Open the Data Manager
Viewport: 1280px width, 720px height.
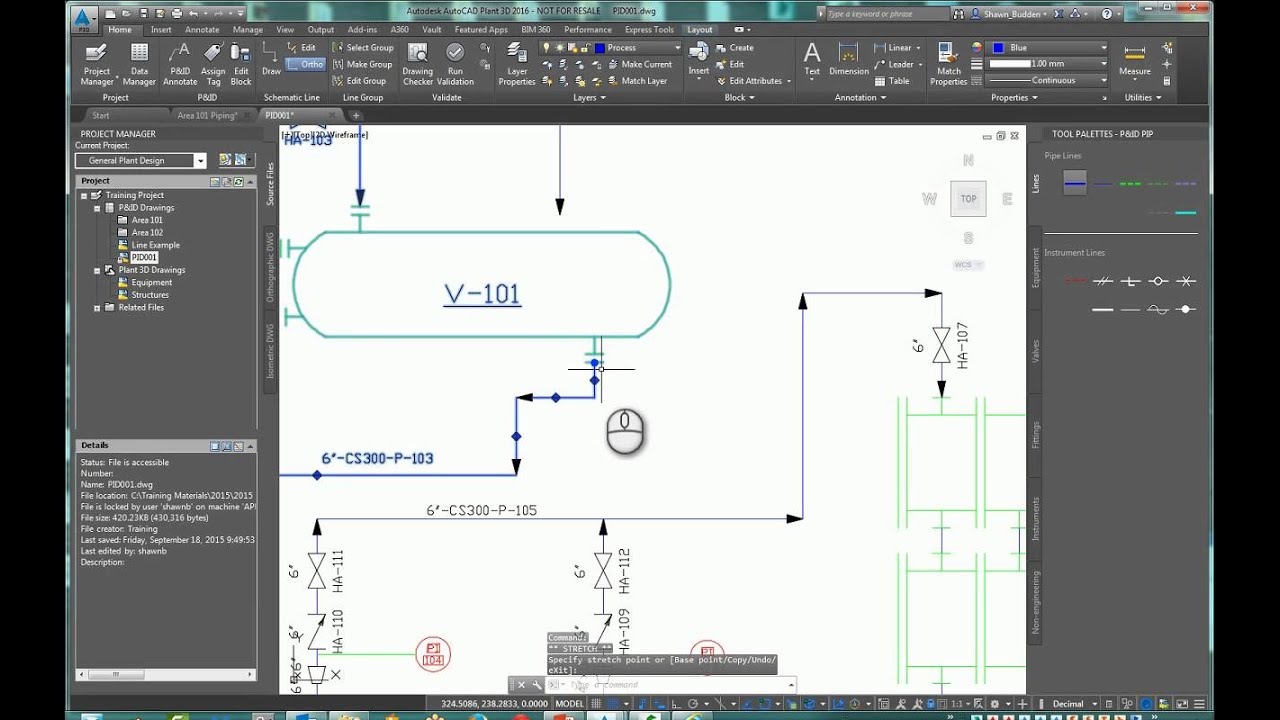tap(139, 64)
